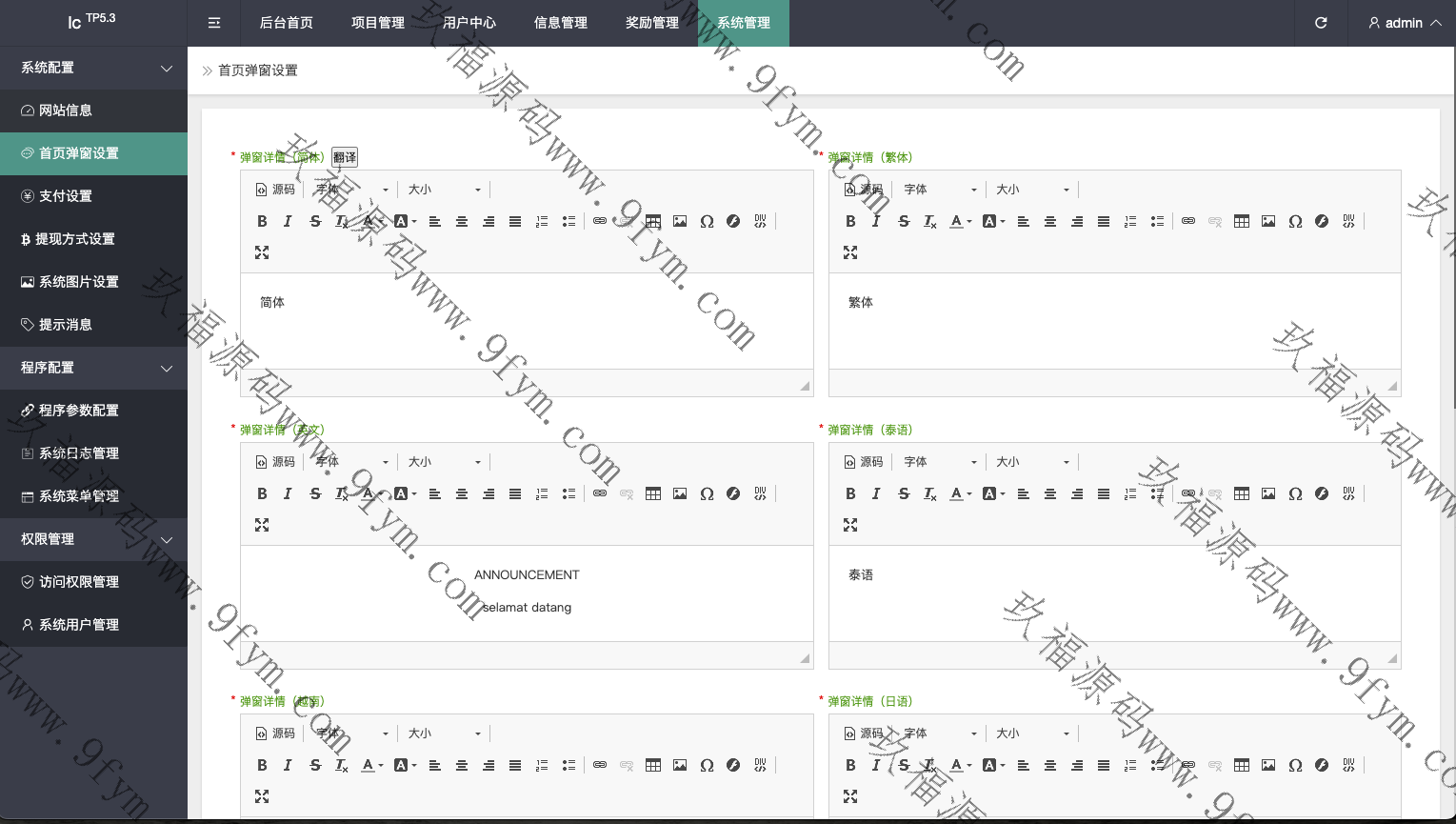Center align text in the 简体 editor
Screen dimensions: 1456x824
[x=462, y=221]
